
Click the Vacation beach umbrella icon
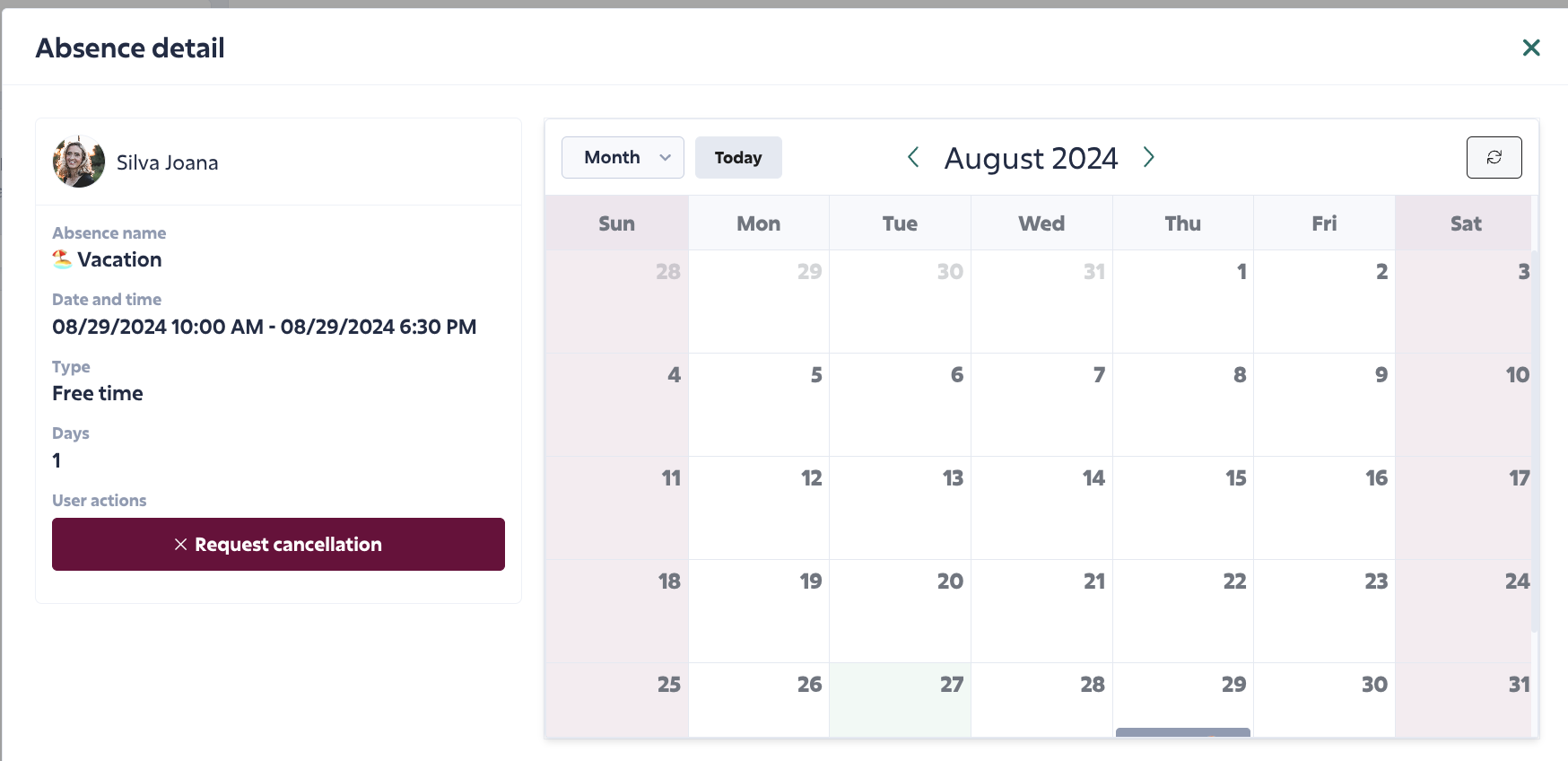click(62, 259)
